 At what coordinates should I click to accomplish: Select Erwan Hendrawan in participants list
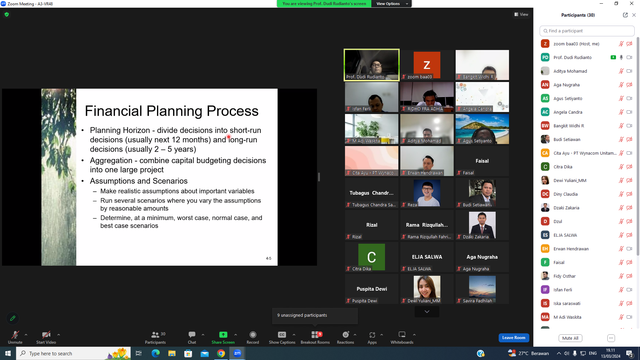click(x=587, y=249)
